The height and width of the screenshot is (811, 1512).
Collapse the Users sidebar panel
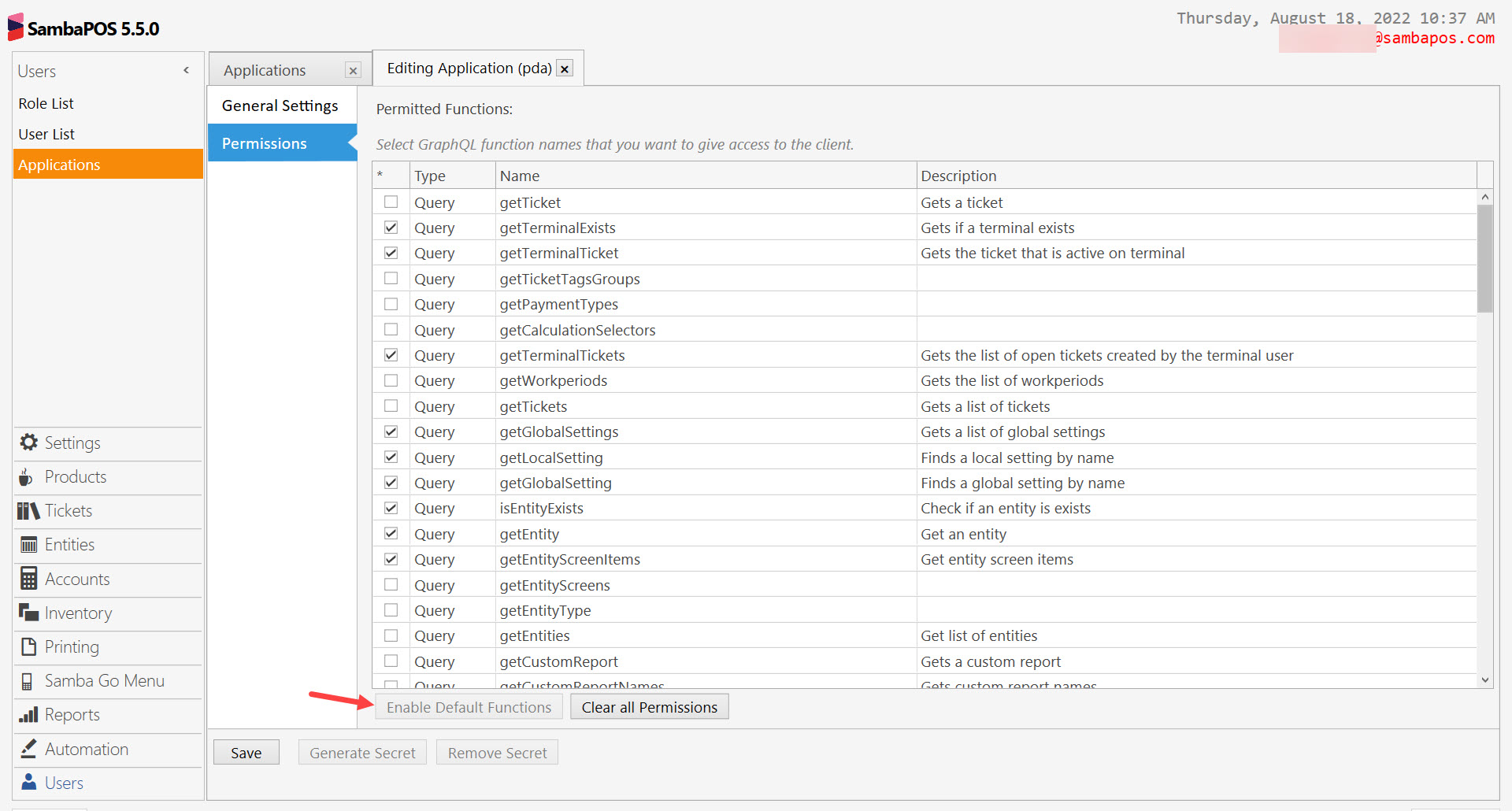pos(187,70)
